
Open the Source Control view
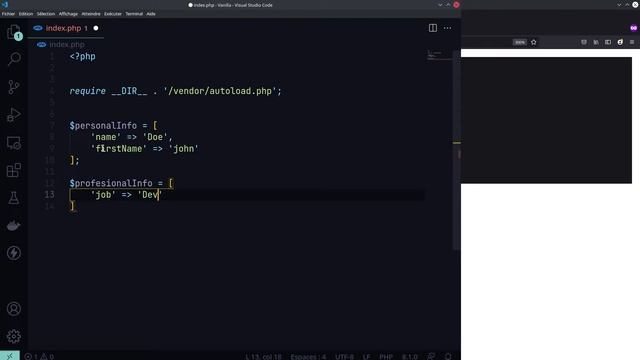pyautogui.click(x=13, y=87)
